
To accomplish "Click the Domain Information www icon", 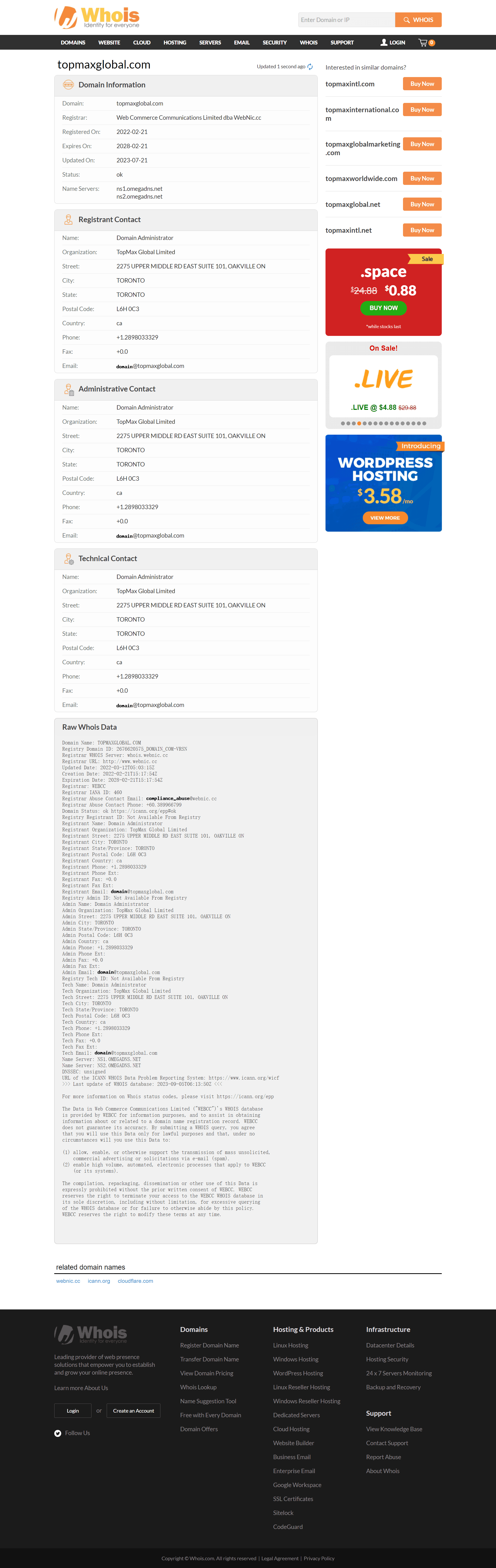I will click(x=68, y=85).
